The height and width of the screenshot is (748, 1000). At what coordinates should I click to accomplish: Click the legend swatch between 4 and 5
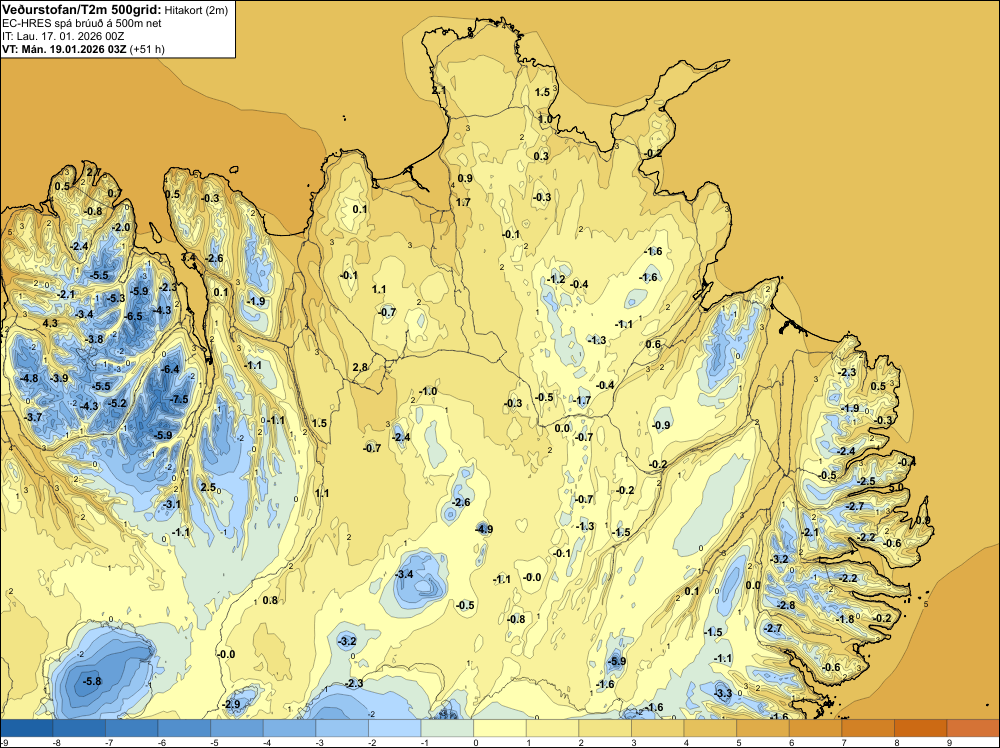tap(711, 728)
